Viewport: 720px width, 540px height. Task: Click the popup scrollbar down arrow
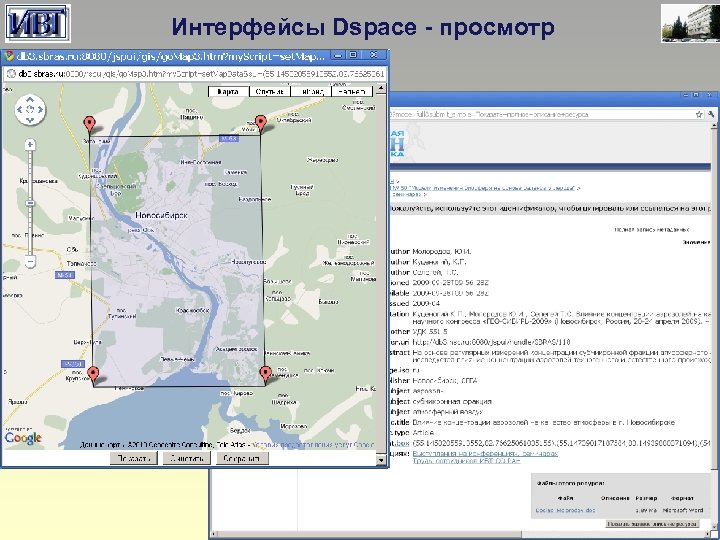[x=381, y=458]
